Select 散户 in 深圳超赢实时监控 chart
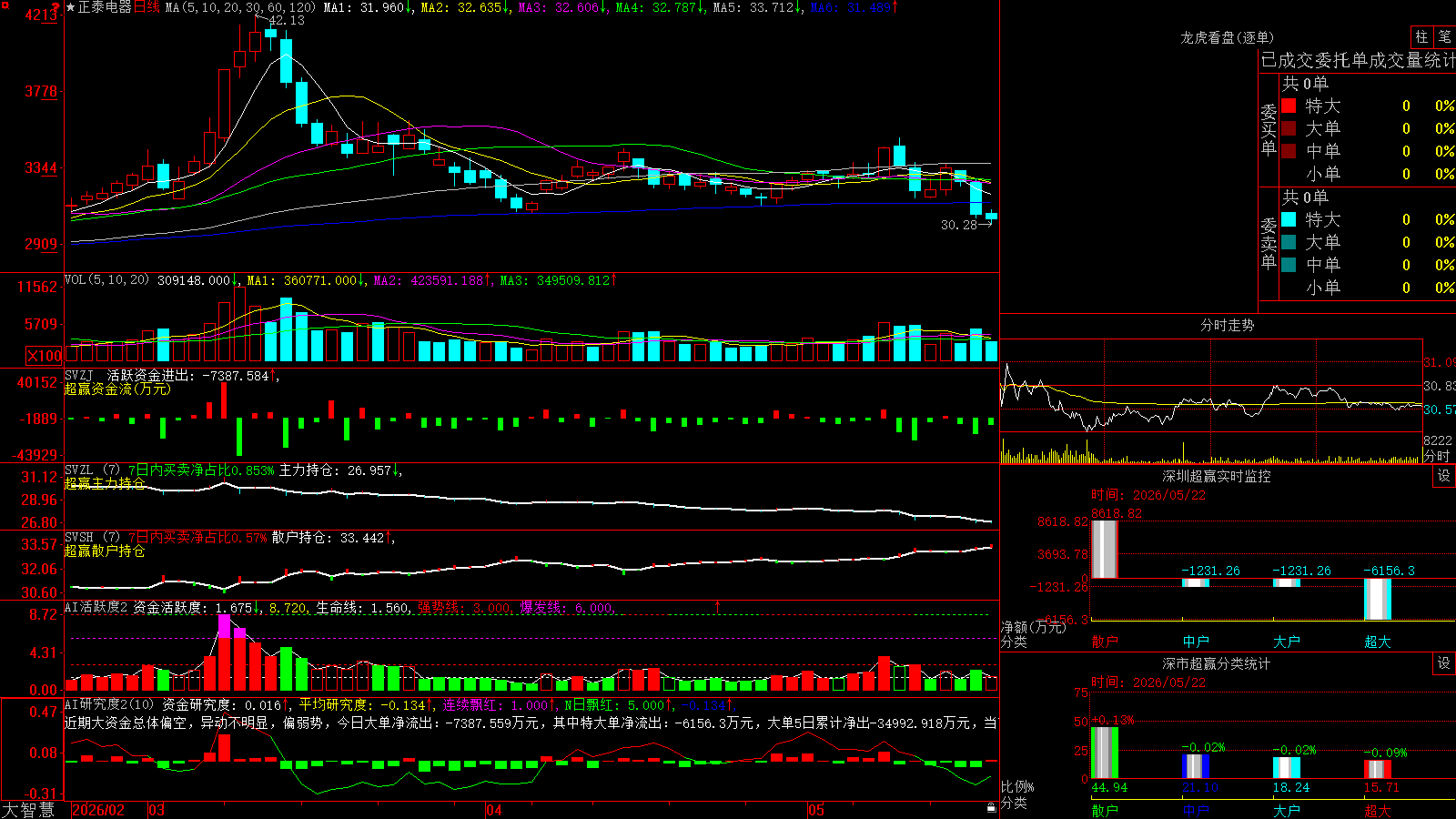This screenshot has height=819, width=1456. 1105,642
